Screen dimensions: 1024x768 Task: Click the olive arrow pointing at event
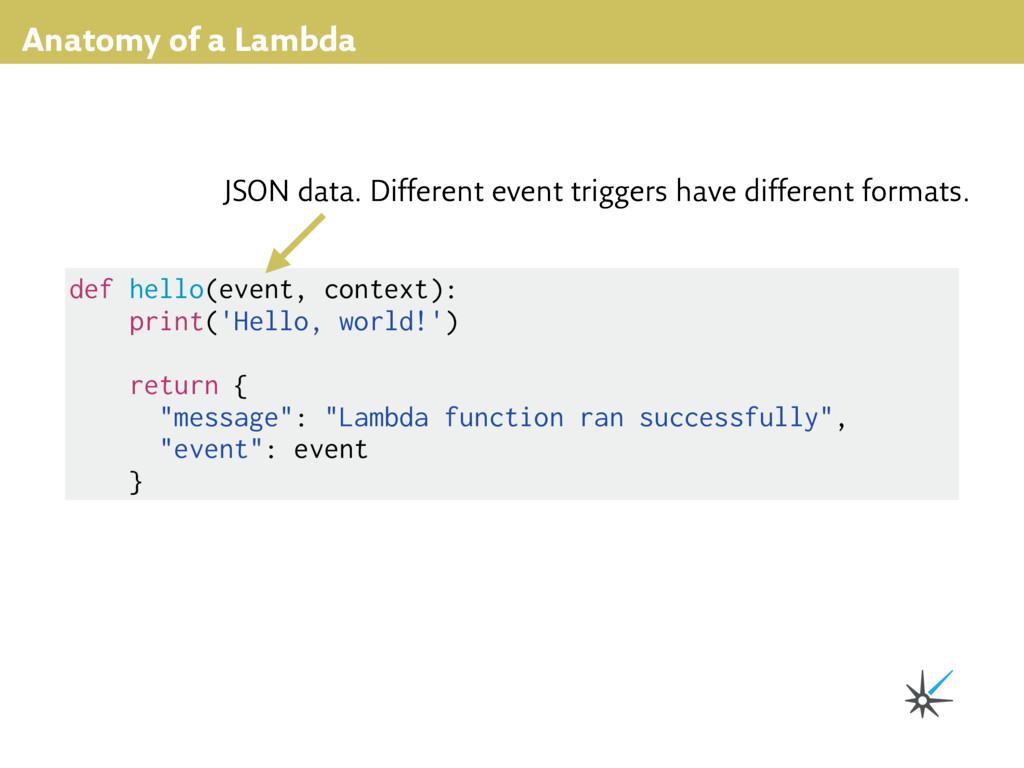pos(296,242)
